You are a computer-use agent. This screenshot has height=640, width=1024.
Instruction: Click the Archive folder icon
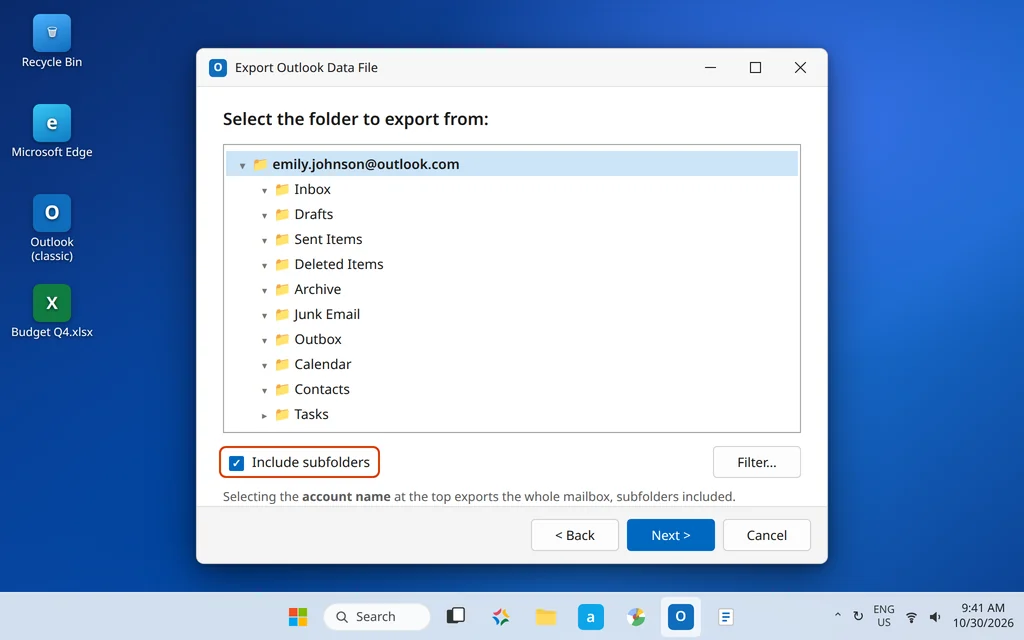point(282,289)
